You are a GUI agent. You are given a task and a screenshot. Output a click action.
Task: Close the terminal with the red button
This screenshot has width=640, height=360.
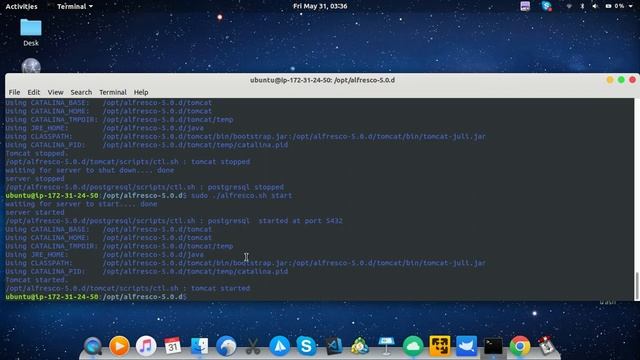click(633, 80)
